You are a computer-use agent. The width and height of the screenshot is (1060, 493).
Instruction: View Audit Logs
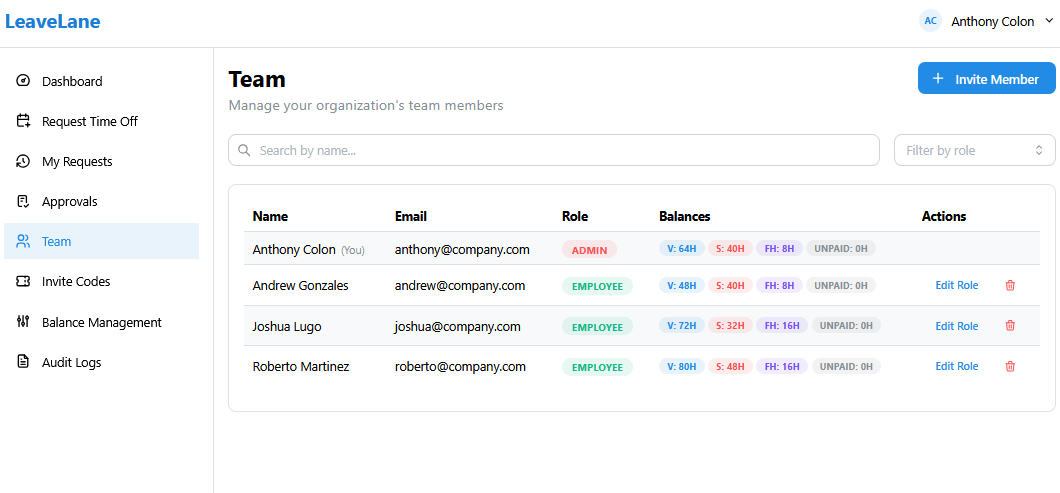click(101, 362)
